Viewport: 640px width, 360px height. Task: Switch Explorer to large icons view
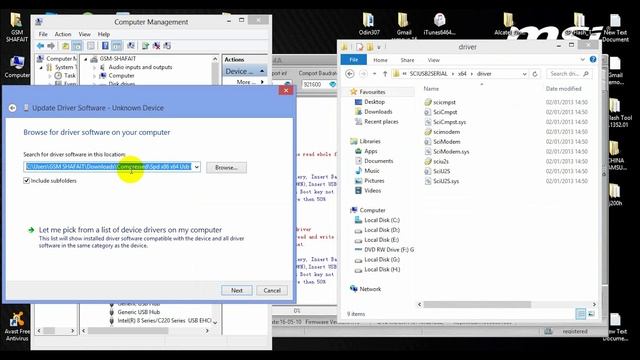(x=591, y=313)
